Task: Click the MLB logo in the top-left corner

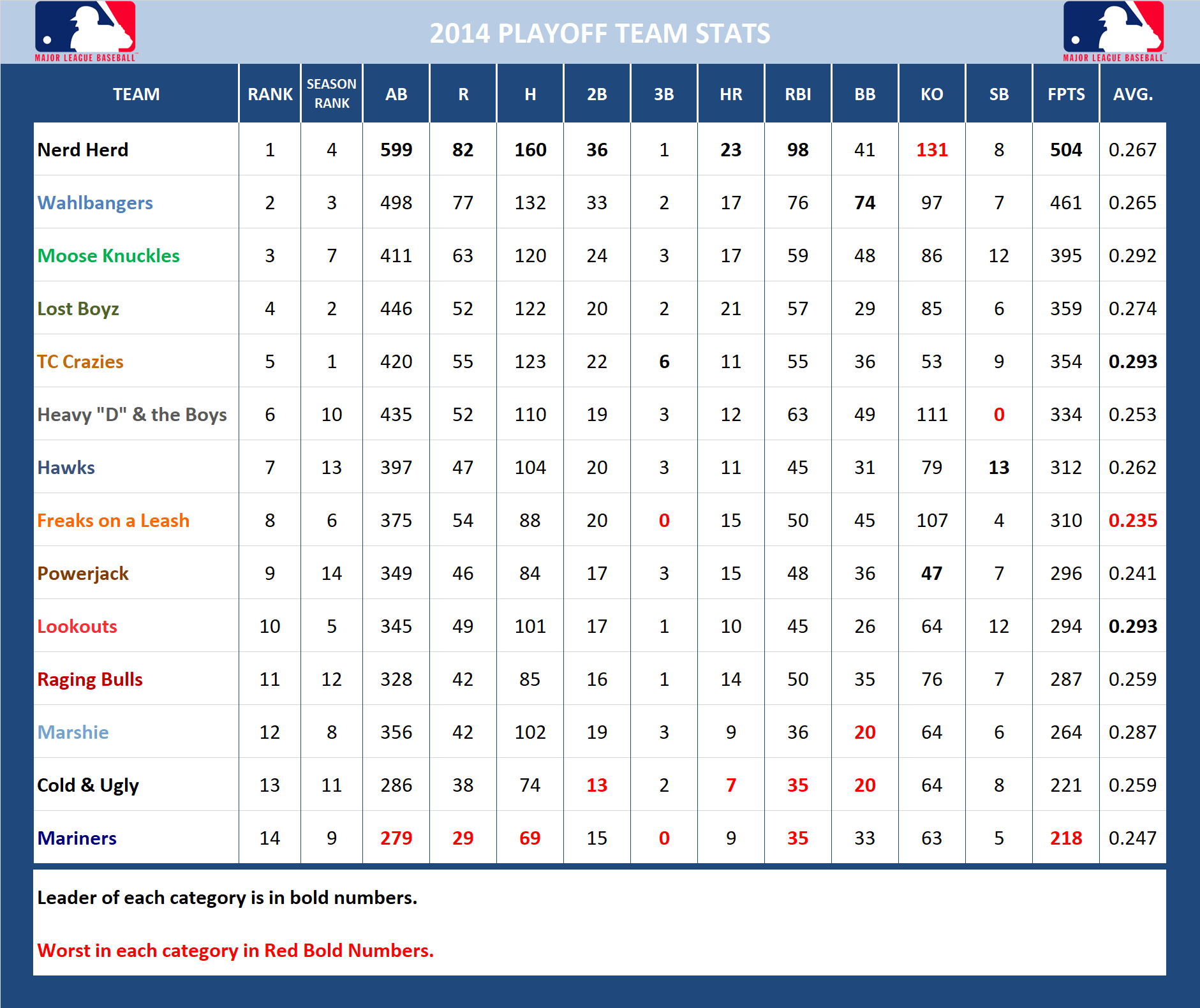Action: point(85,31)
